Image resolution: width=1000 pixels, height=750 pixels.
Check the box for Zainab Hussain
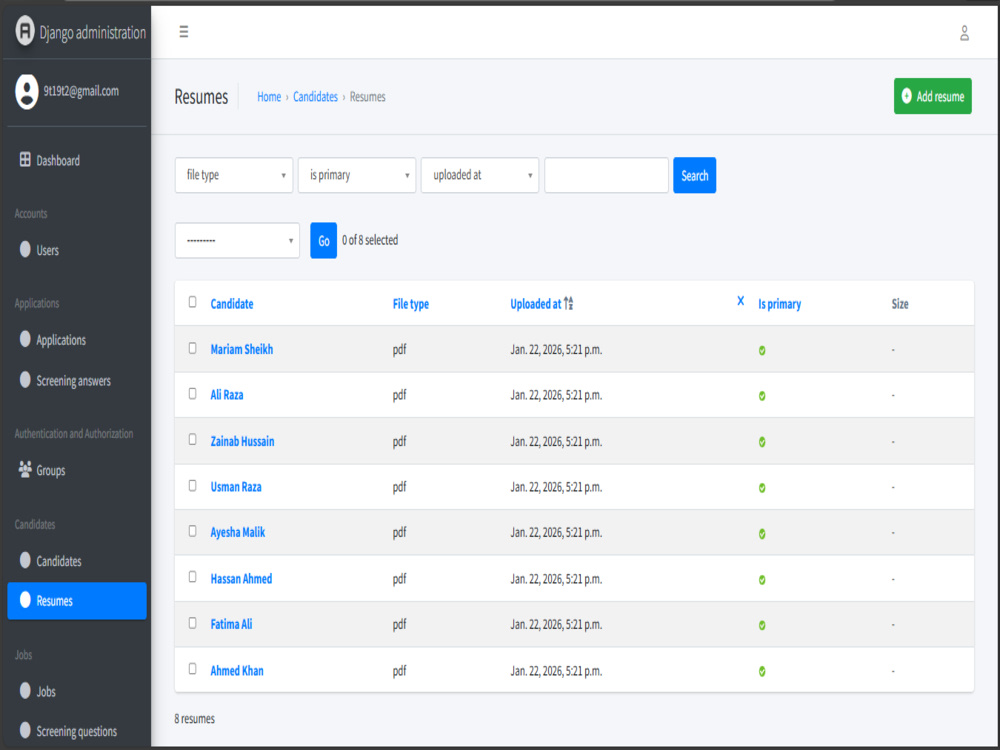pos(193,440)
